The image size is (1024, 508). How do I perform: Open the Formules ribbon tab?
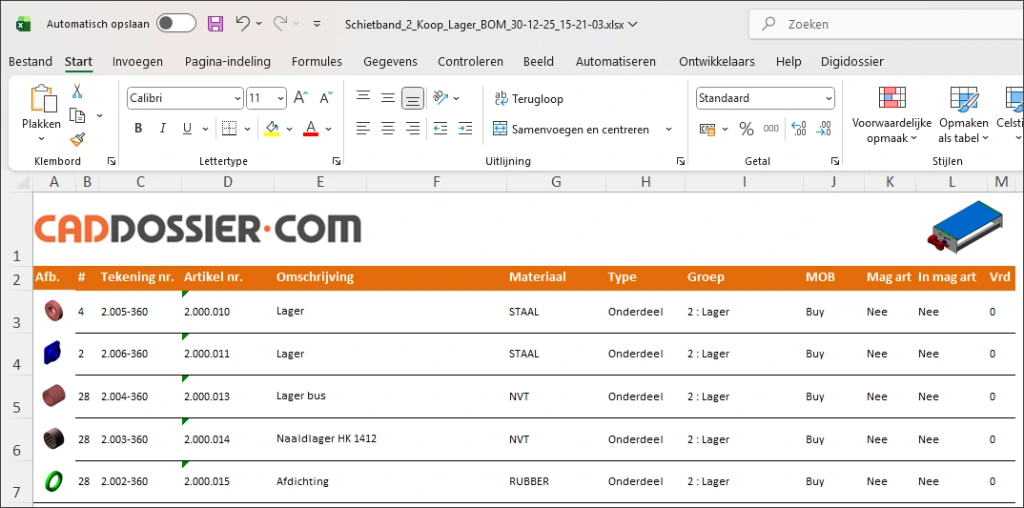pos(316,61)
